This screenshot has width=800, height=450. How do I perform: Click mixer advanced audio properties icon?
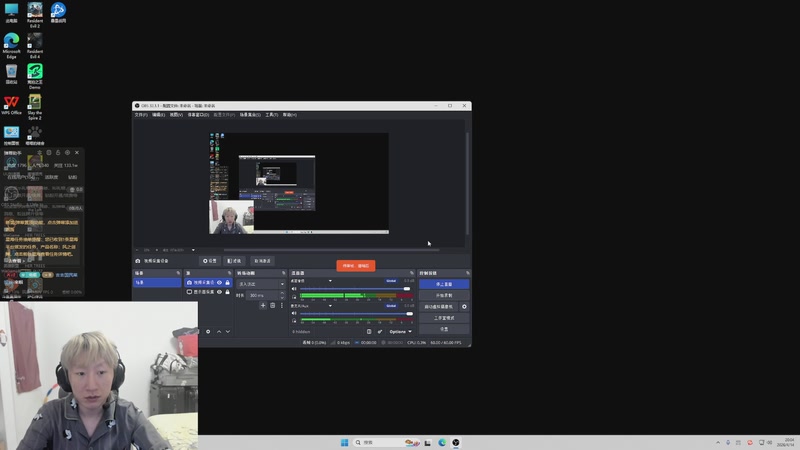click(380, 332)
